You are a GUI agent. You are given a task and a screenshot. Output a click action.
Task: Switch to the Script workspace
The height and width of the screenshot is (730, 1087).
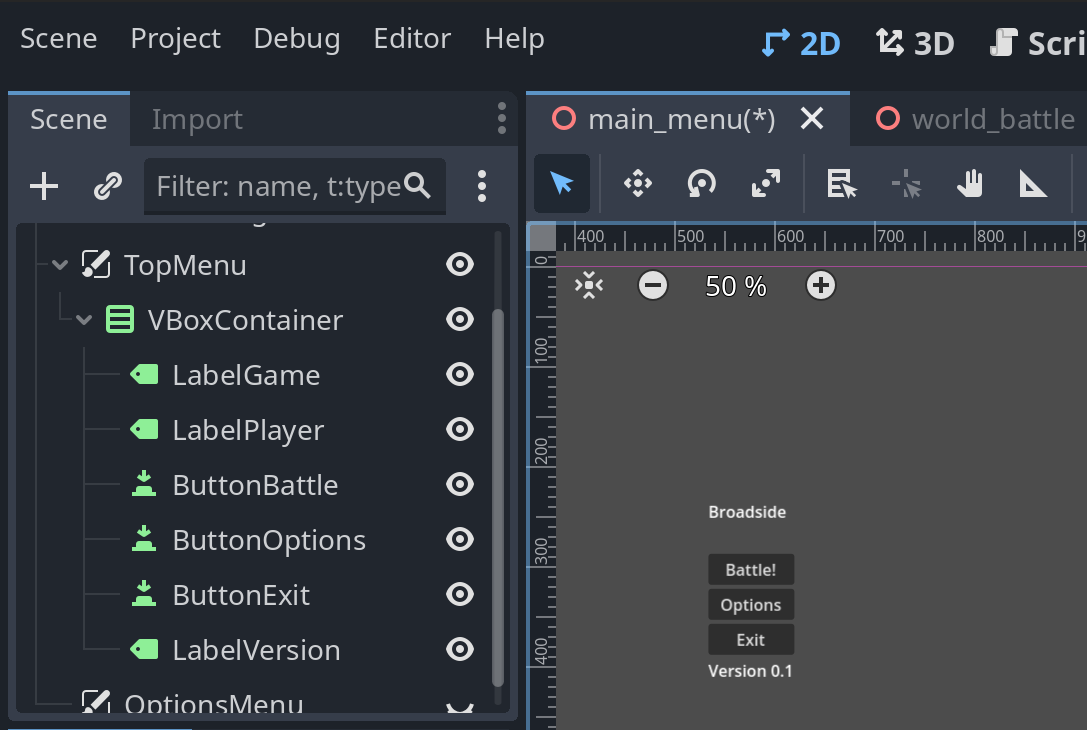pos(1036,44)
